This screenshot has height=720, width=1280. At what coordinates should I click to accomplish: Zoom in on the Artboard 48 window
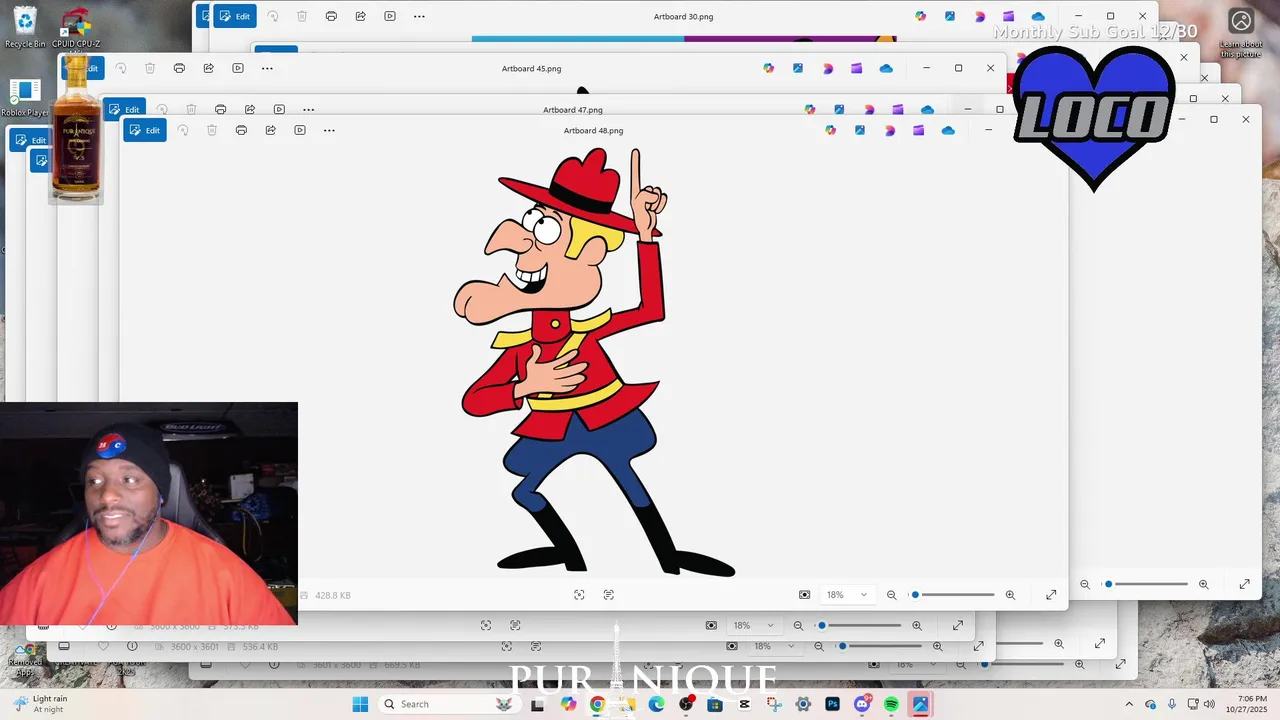coord(1010,595)
